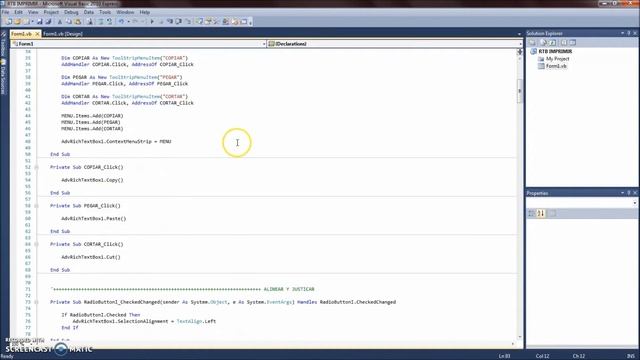Open the (Declarations) method name dropdown
The image size is (640, 360).
coord(520,44)
